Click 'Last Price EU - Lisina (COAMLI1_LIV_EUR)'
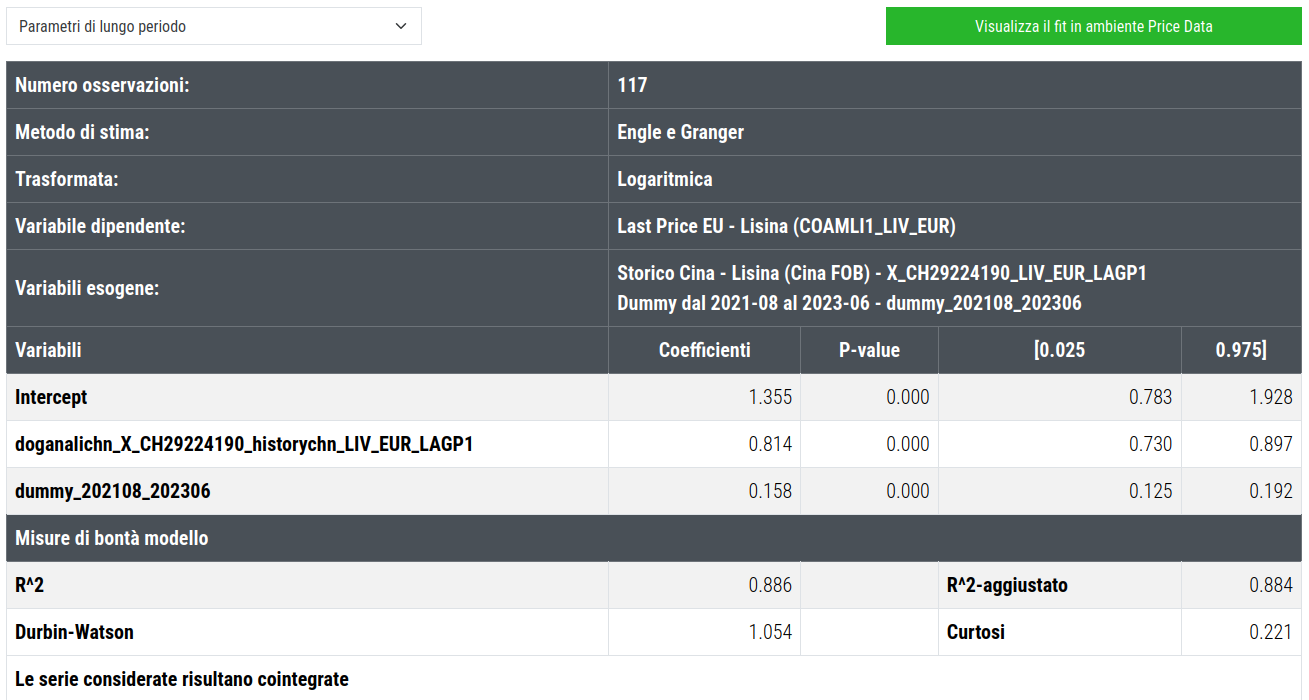This screenshot has width=1309, height=700. pos(786,226)
